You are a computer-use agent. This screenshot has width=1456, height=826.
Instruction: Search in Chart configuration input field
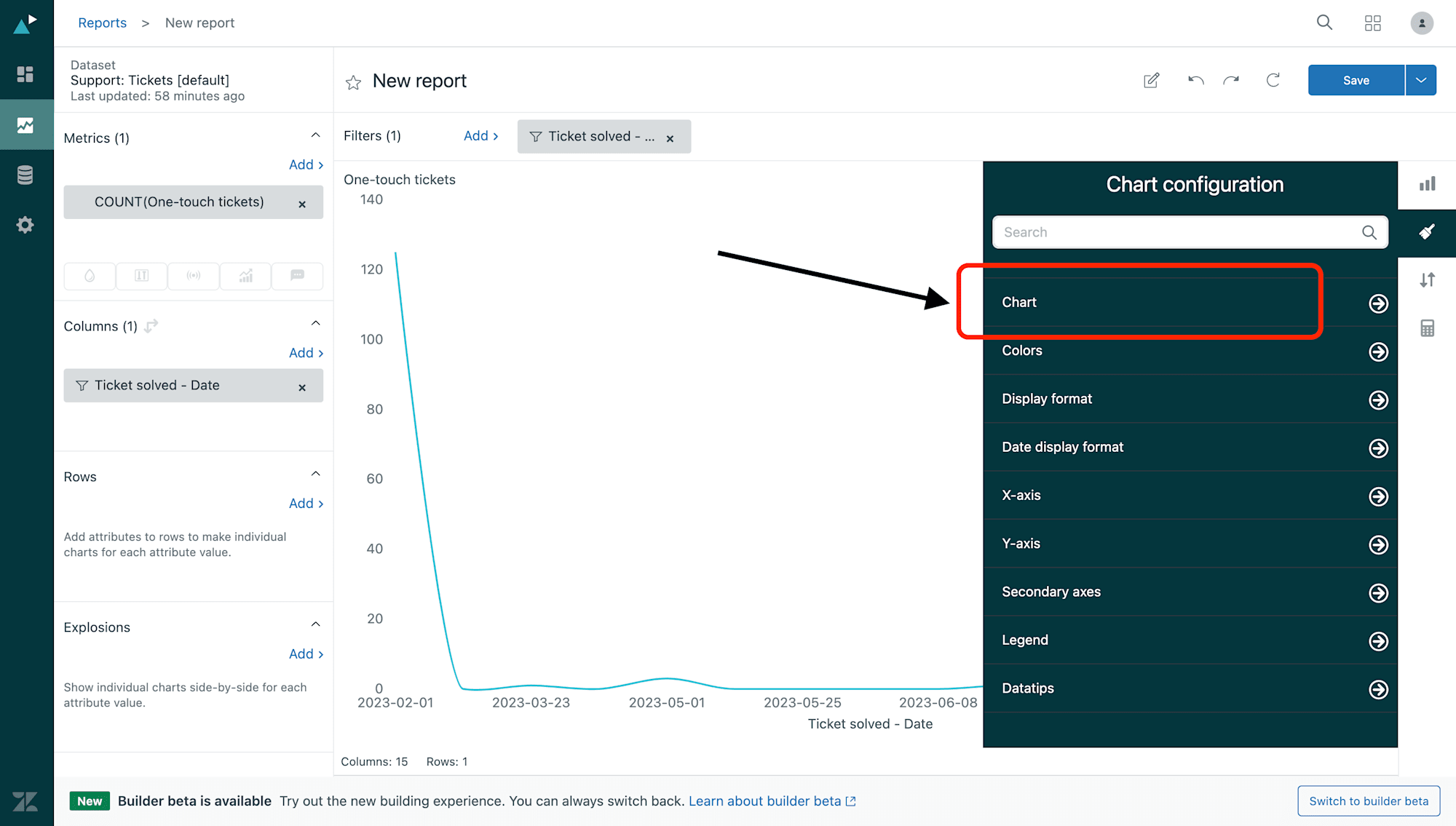(1190, 232)
